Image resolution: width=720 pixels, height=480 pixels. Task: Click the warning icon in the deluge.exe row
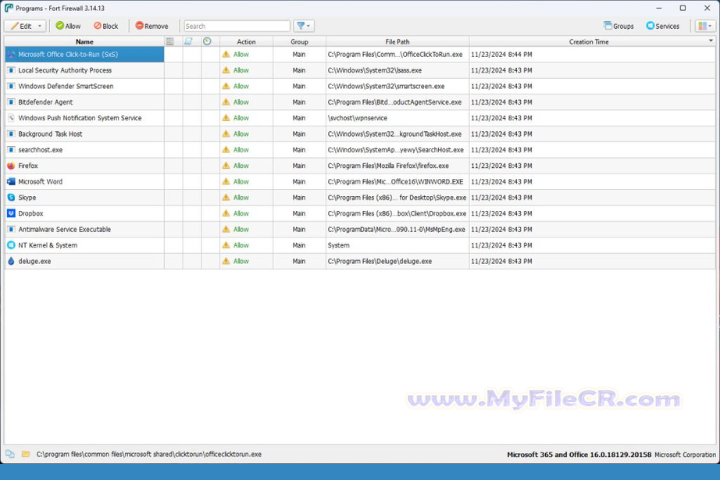pos(226,261)
